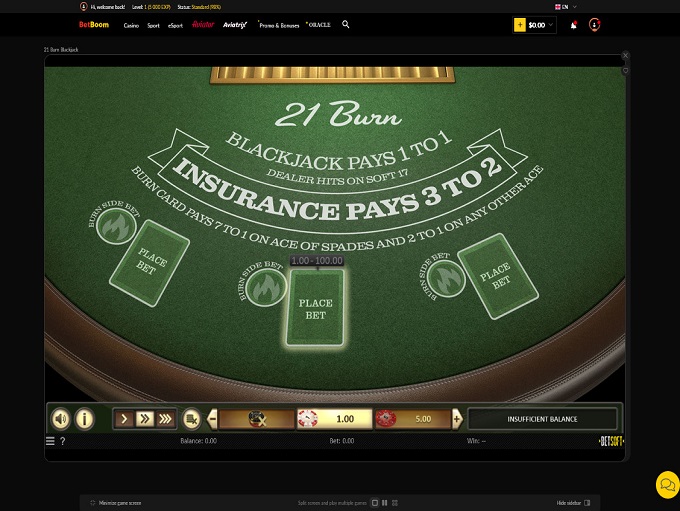Select the triple-arrow fast game speed
680x511 pixels.
(166, 419)
